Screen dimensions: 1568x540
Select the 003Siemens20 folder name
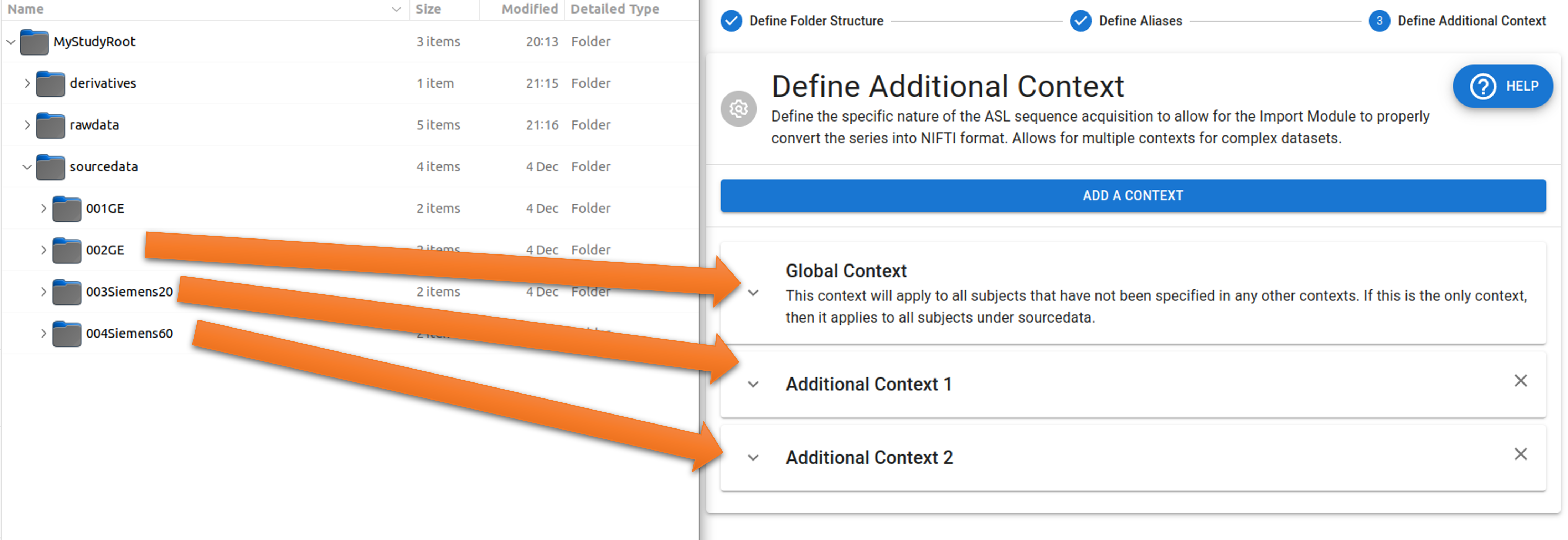[x=129, y=292]
